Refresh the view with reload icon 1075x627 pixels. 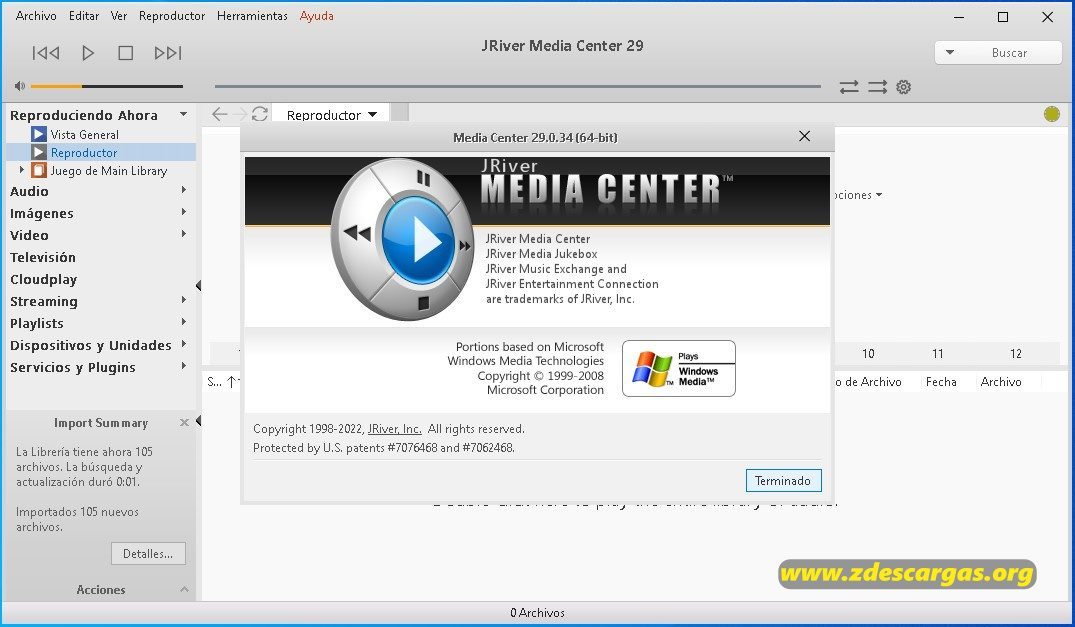click(259, 114)
